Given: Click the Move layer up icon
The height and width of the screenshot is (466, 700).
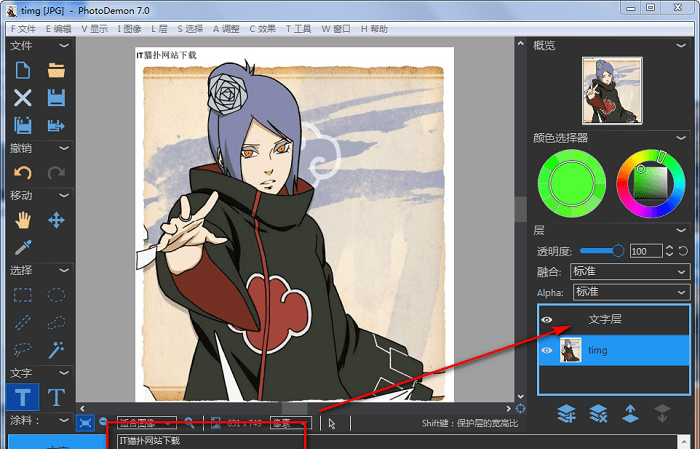Looking at the screenshot, I should (x=630, y=414).
